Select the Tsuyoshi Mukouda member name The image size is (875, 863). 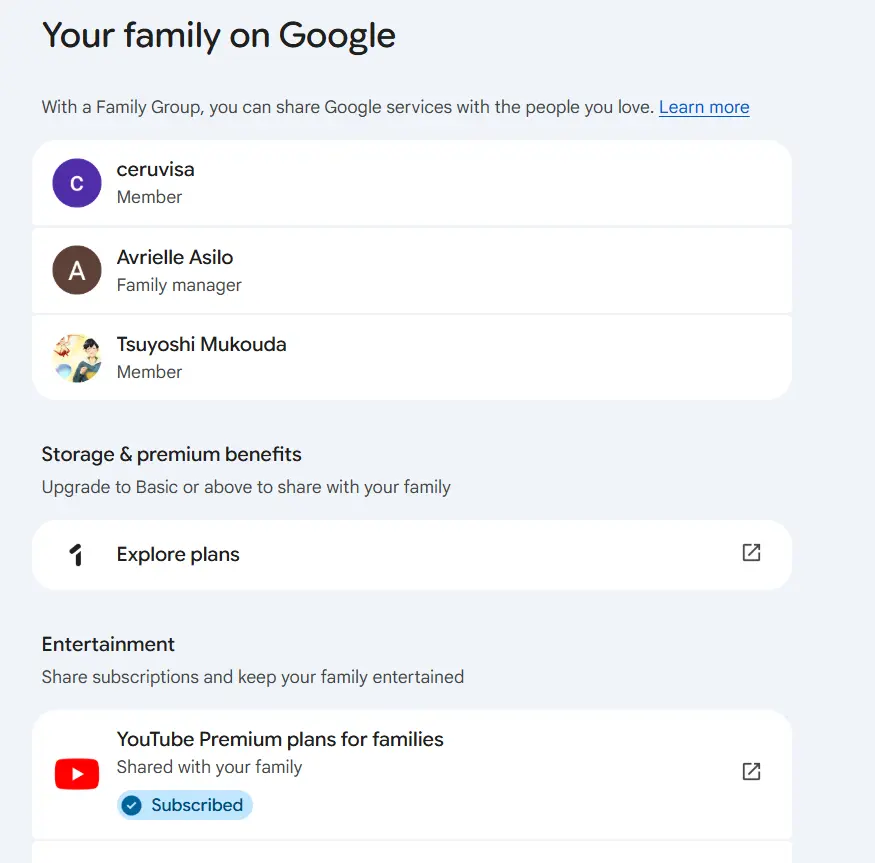click(201, 344)
